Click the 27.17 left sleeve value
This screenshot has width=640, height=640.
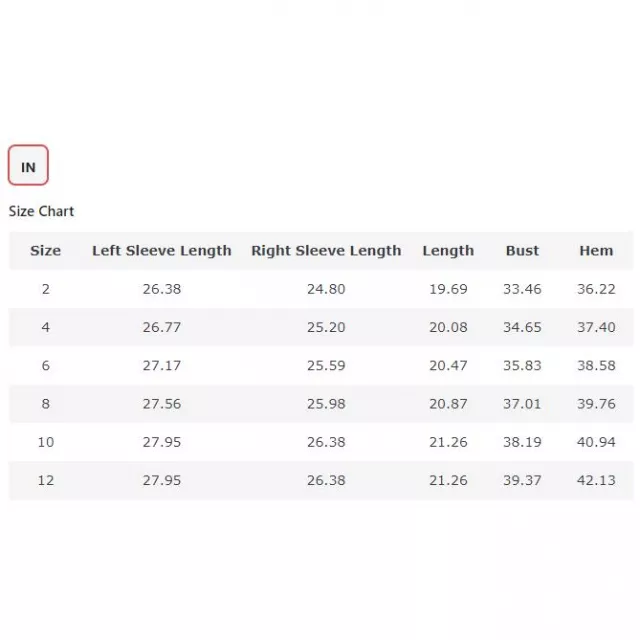click(162, 366)
